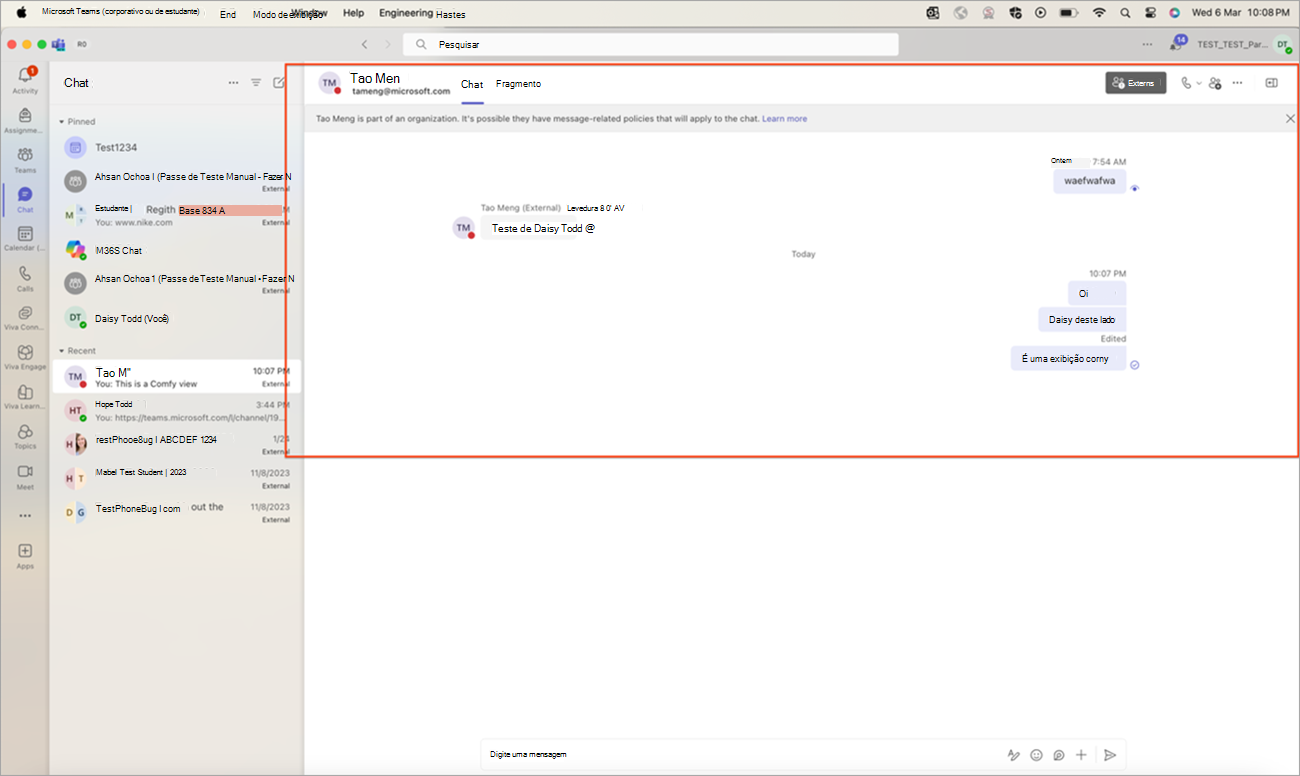Open the Activity feed in the sidebar

[x=25, y=80]
